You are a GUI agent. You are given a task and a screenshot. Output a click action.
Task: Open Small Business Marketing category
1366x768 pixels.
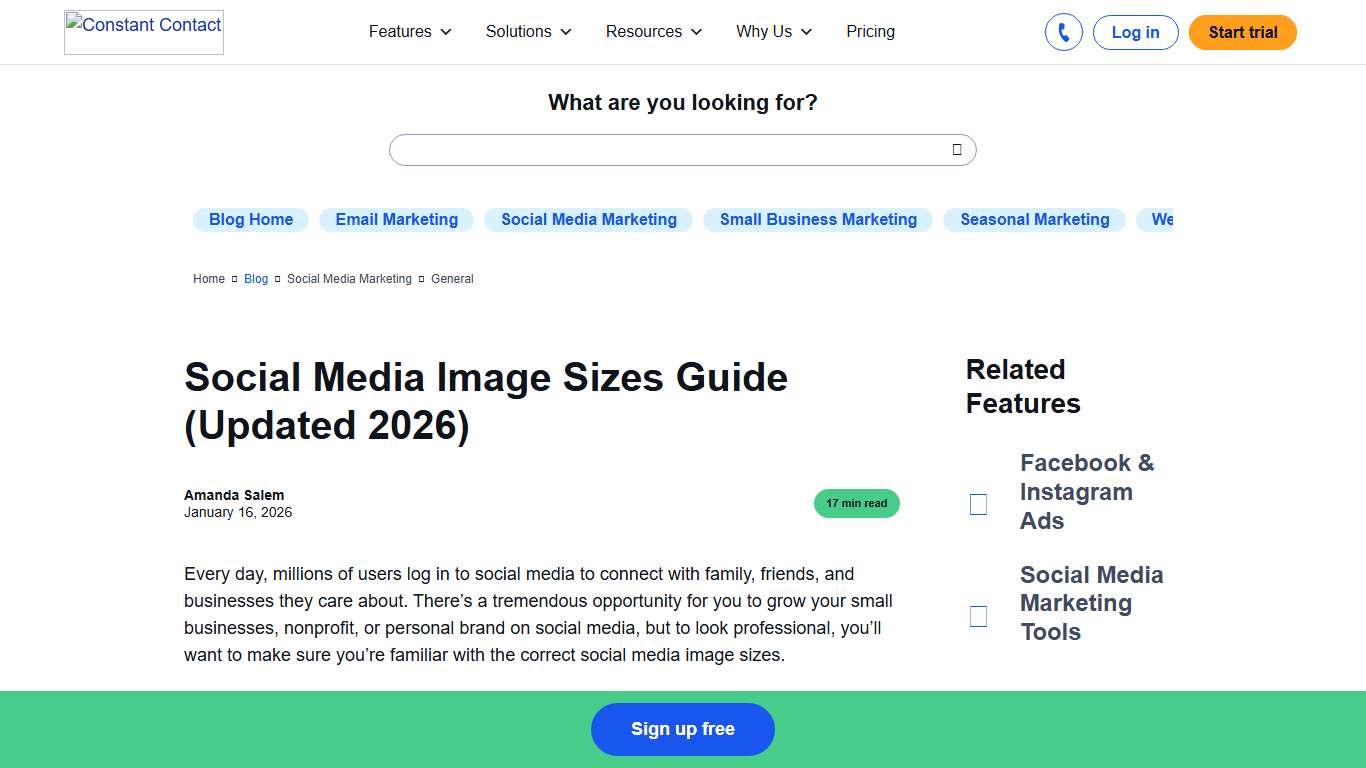[x=817, y=219]
